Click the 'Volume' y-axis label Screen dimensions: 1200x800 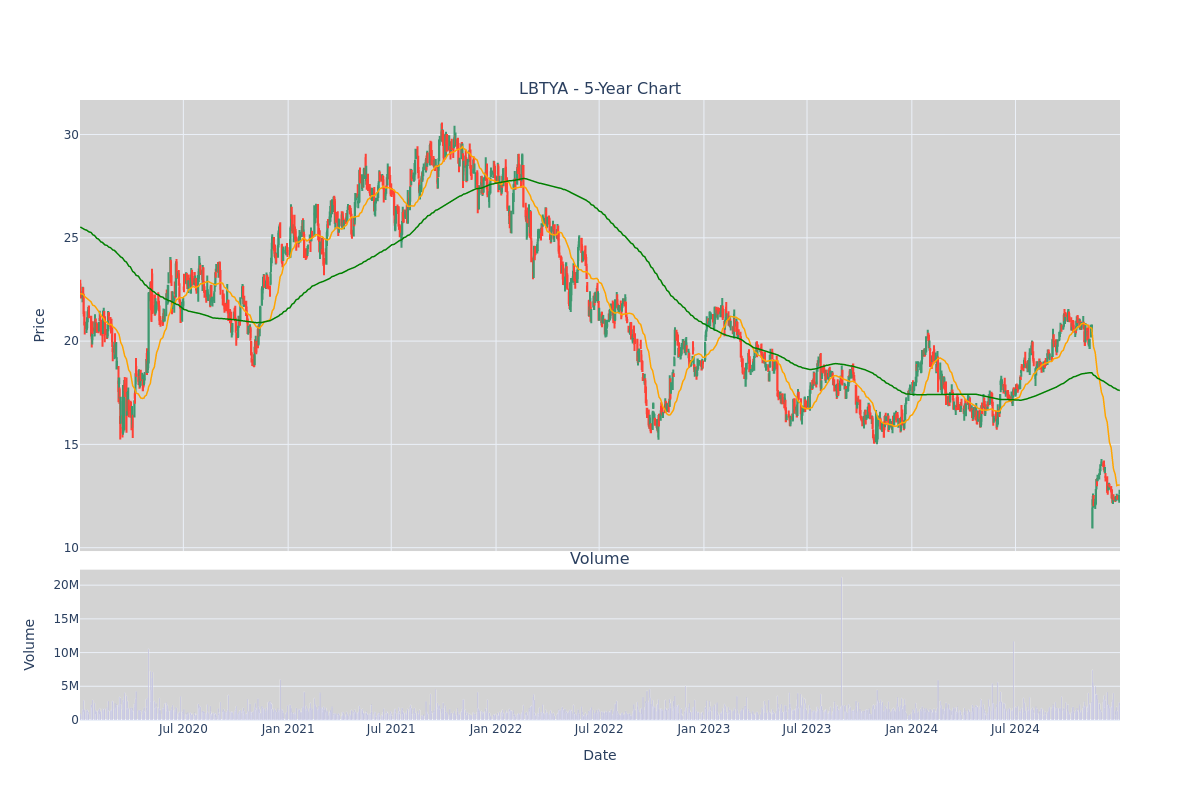pyautogui.click(x=30, y=644)
